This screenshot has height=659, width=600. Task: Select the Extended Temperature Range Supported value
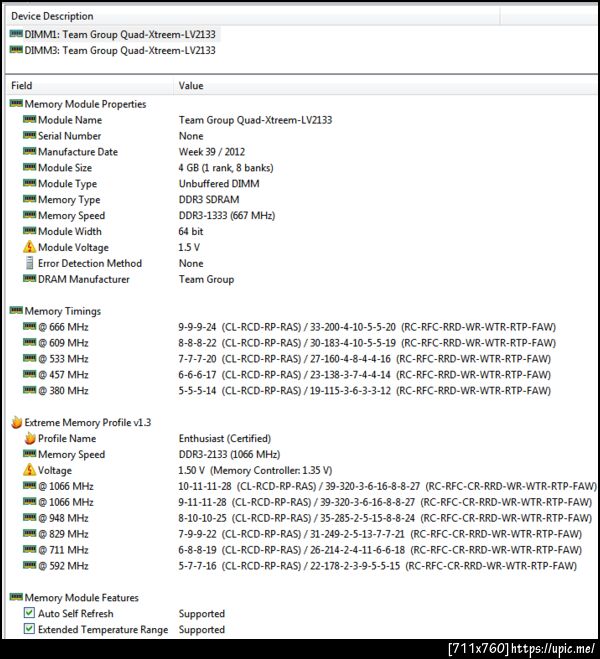point(202,630)
